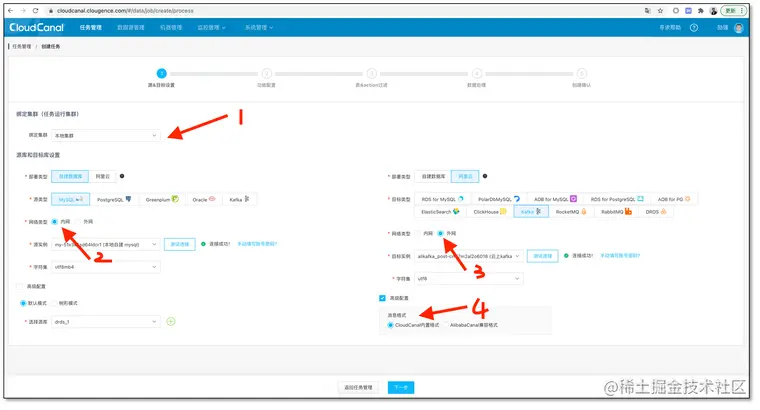Click the add database plus icon
760x410 pixels.
(171, 321)
